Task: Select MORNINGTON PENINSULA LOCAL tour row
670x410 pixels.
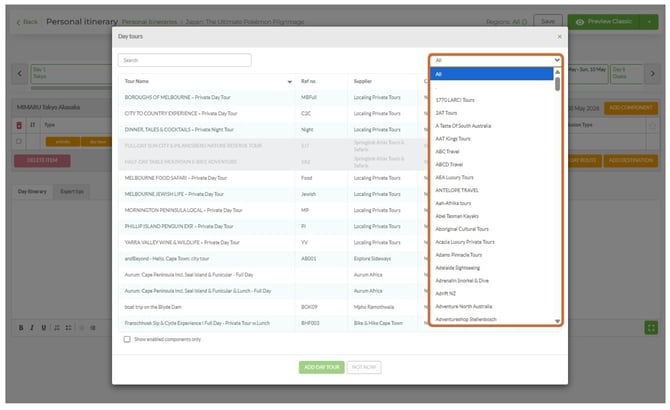Action: [273, 210]
